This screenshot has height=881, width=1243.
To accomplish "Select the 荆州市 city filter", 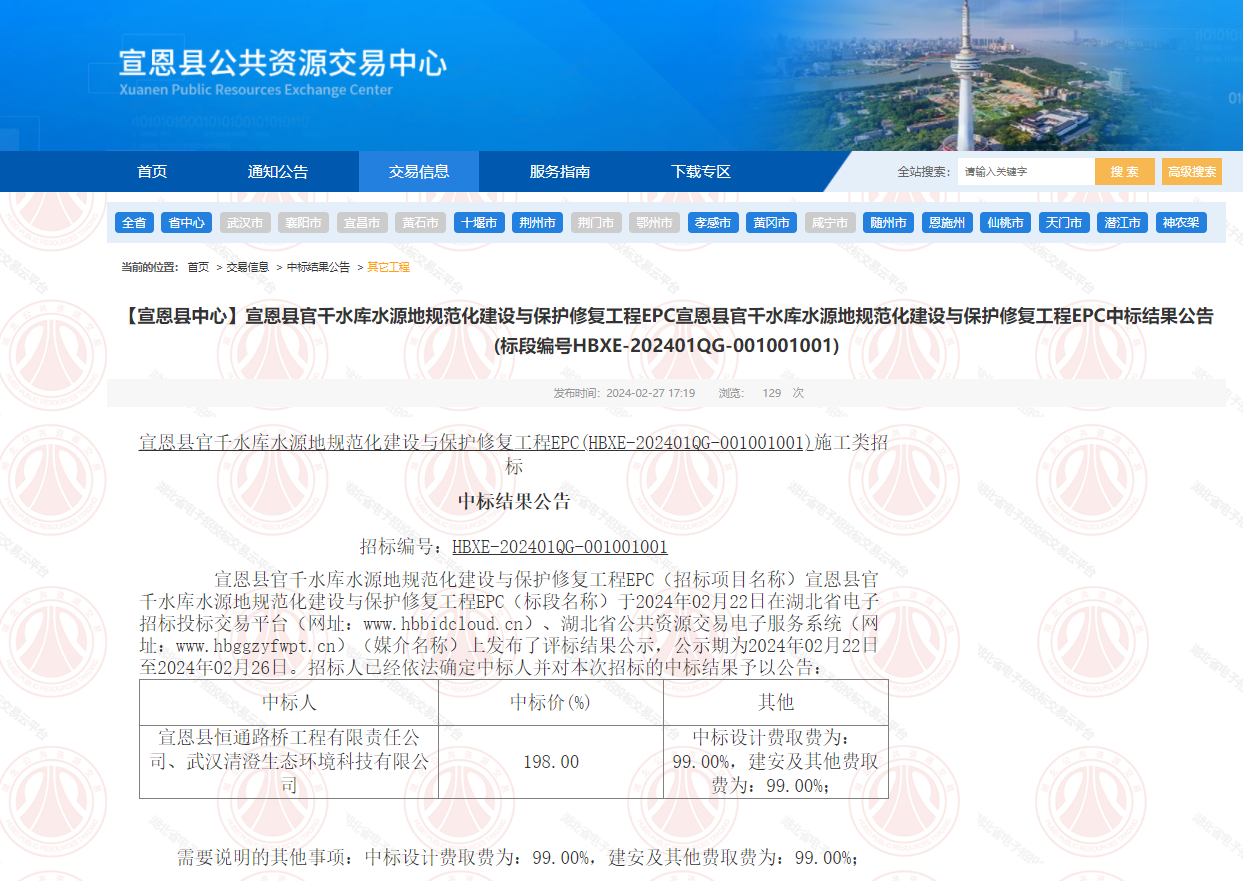I will point(537,223).
